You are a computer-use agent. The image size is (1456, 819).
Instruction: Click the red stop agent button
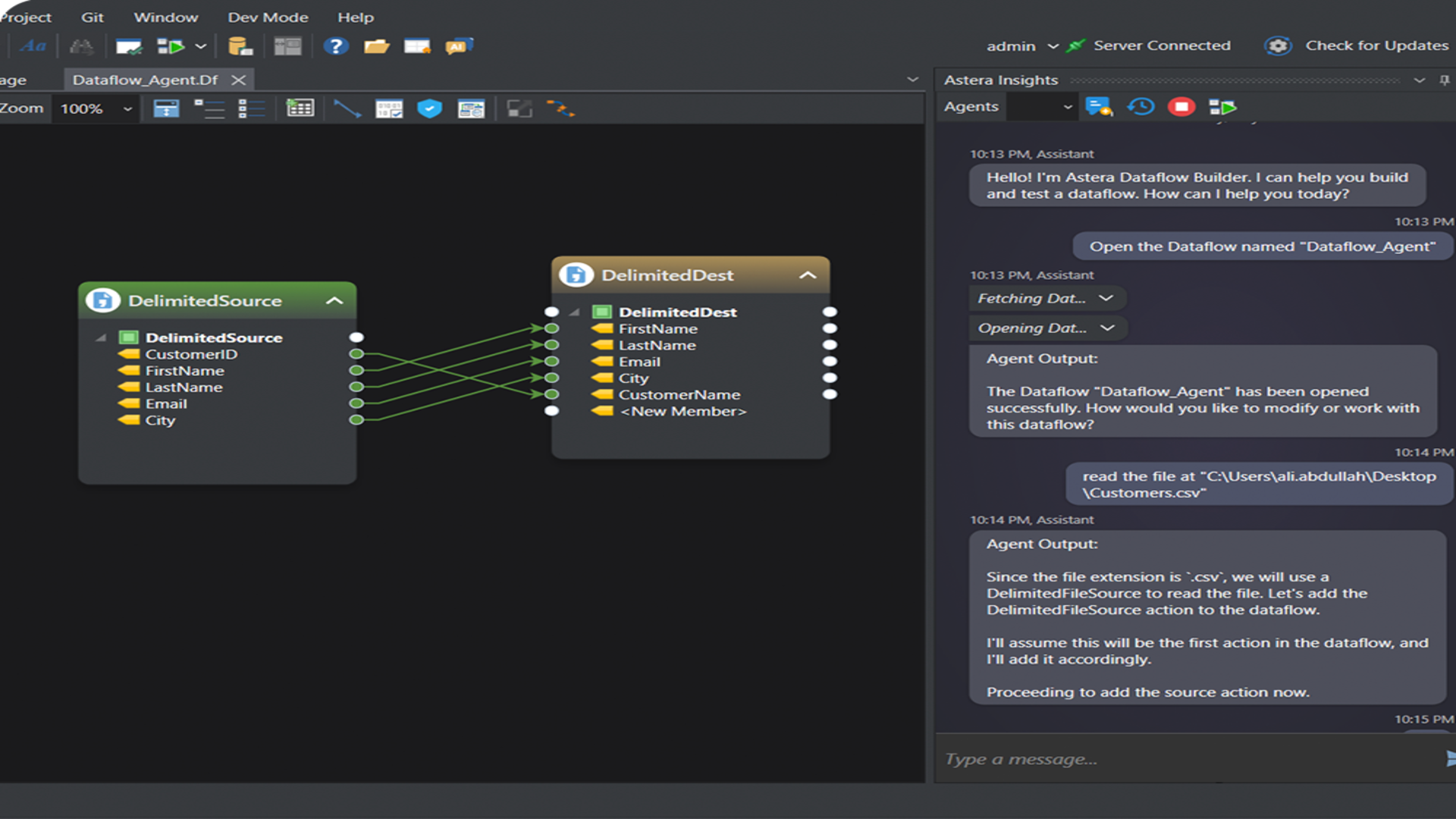tap(1181, 107)
